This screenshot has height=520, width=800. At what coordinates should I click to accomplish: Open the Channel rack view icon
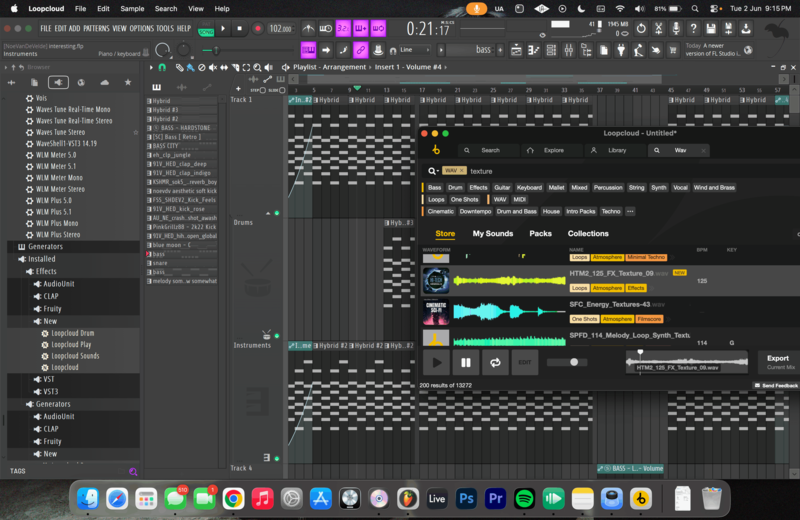coord(551,50)
